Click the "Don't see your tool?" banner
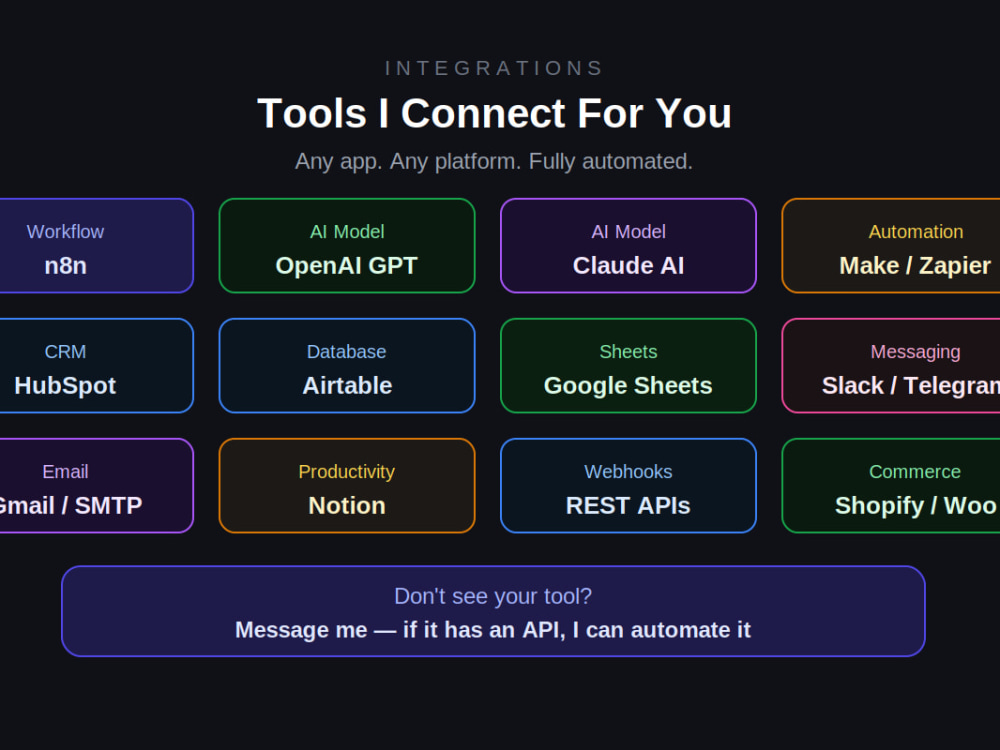The image size is (1000, 750). pyautogui.click(x=493, y=611)
